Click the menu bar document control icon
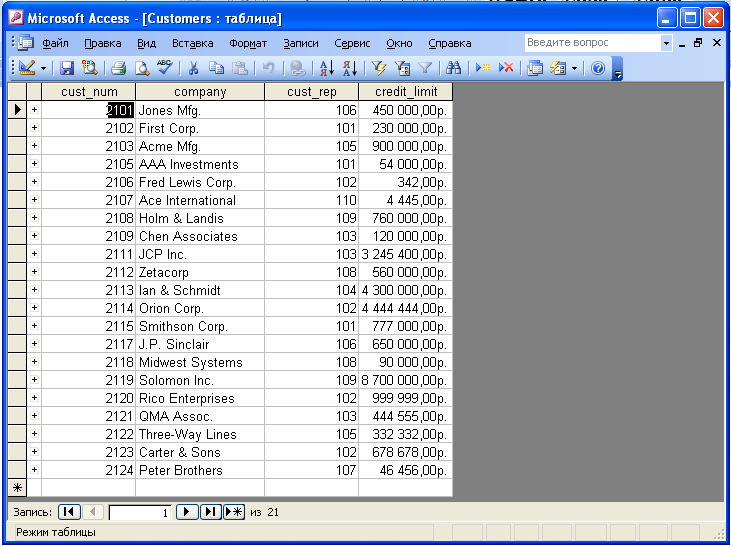The image size is (731, 546). coord(25,43)
